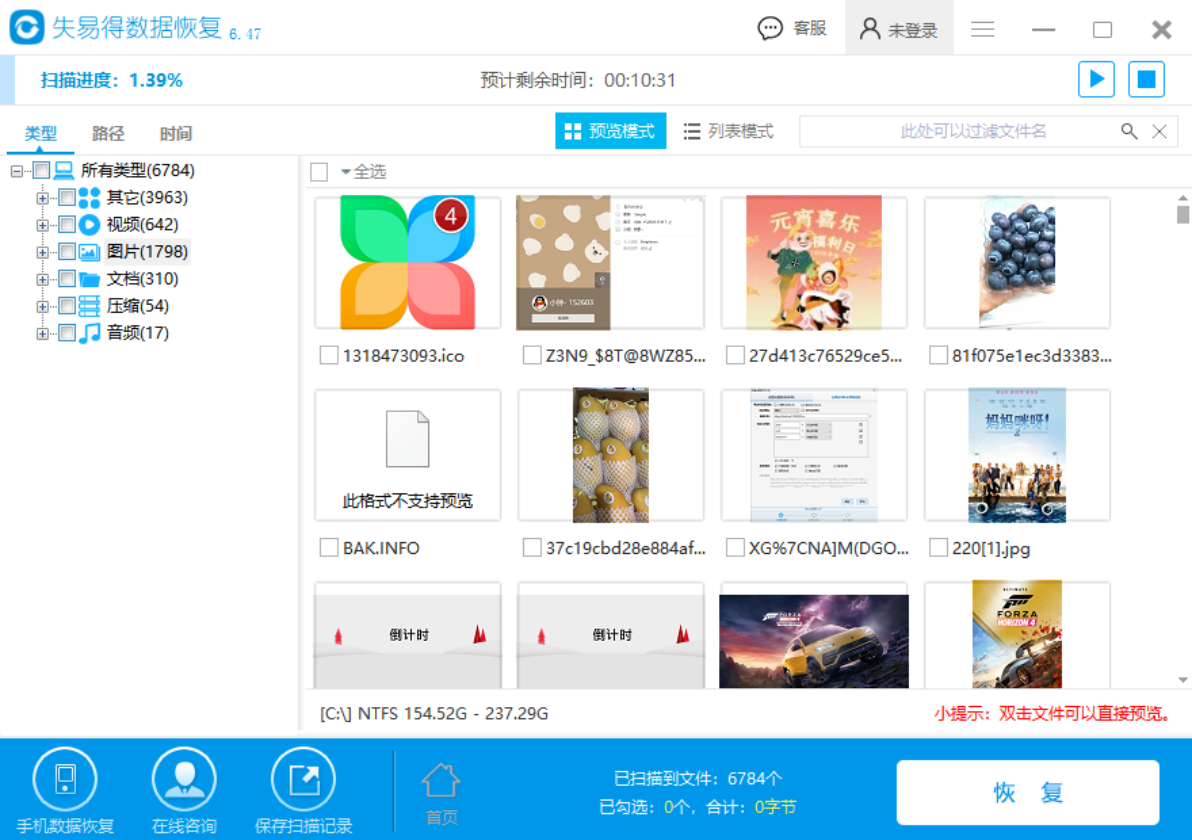Check the 全选 select-all checkbox
The width and height of the screenshot is (1192, 840).
pyautogui.click(x=318, y=171)
